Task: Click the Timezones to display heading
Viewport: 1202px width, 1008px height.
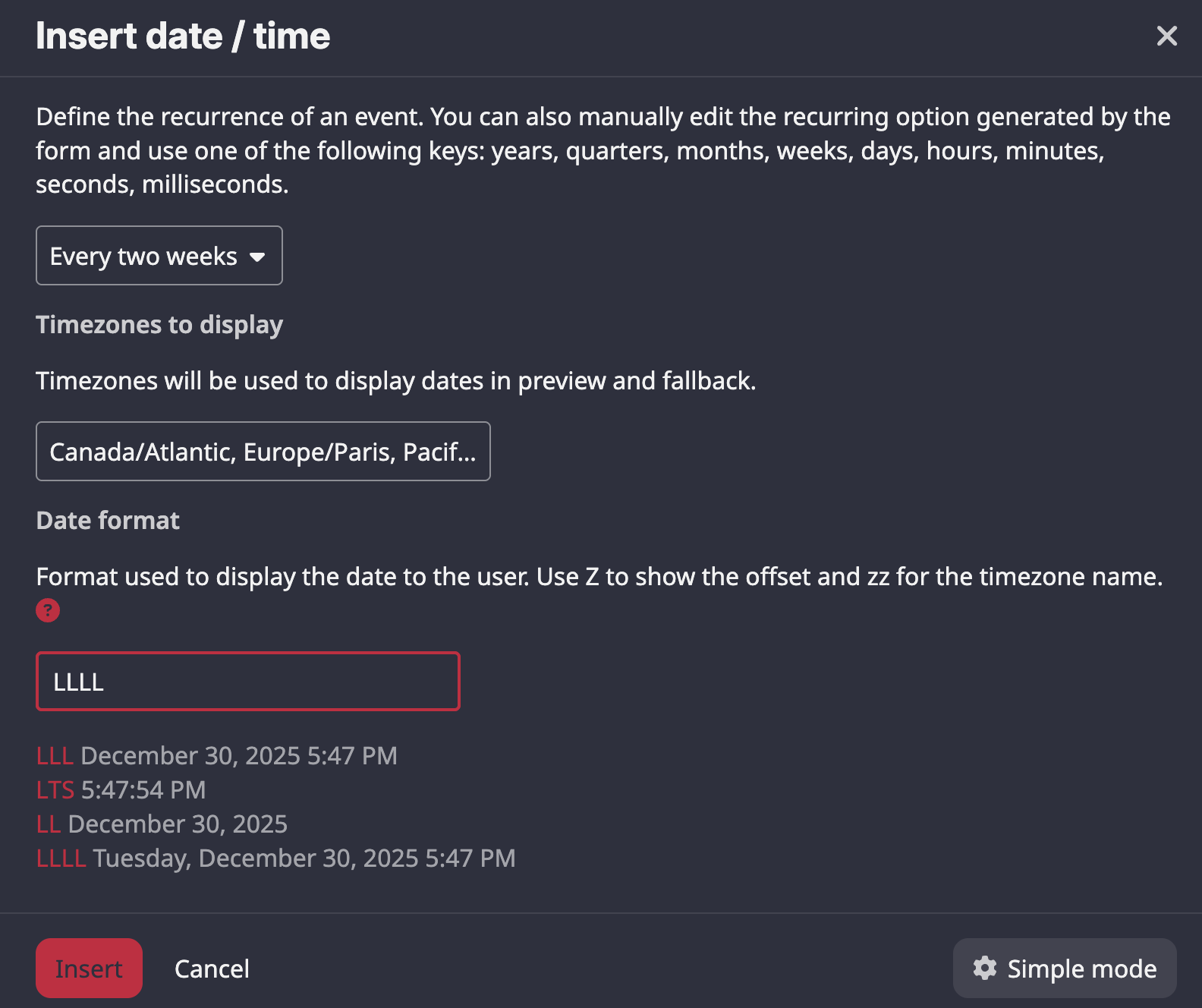Action: (x=159, y=325)
